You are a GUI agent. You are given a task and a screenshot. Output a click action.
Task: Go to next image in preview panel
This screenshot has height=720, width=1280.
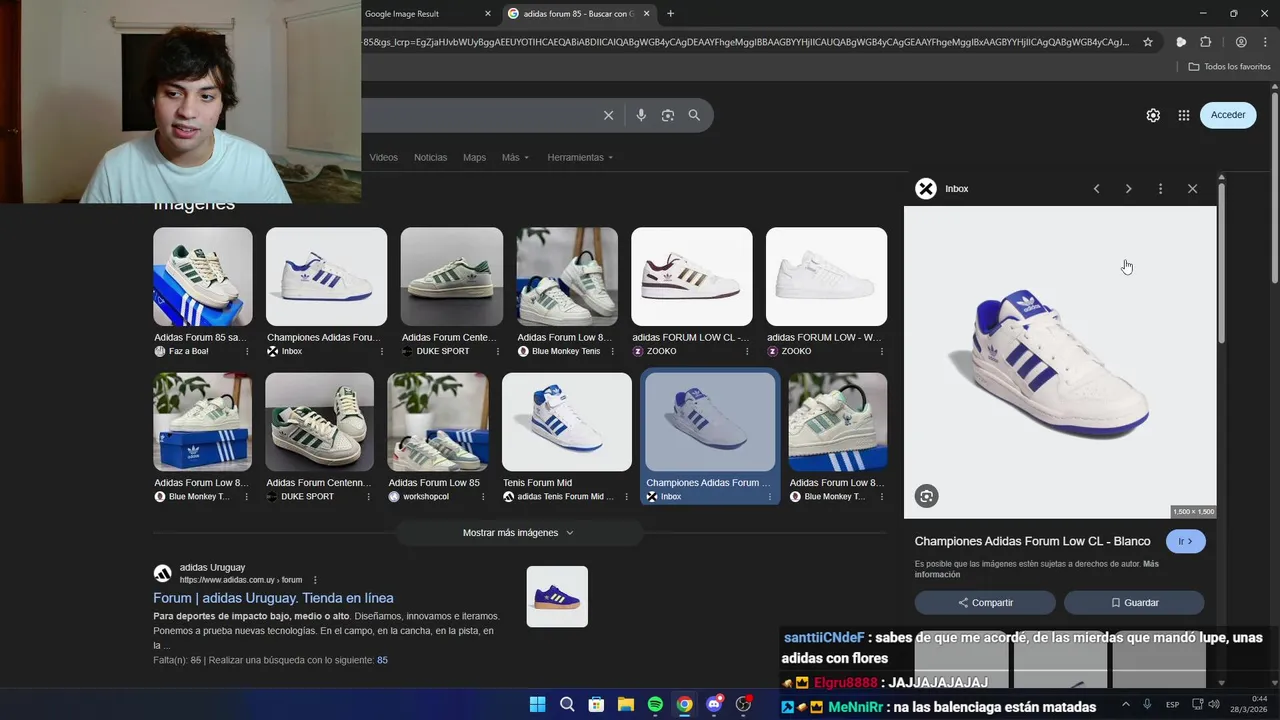click(x=1128, y=189)
